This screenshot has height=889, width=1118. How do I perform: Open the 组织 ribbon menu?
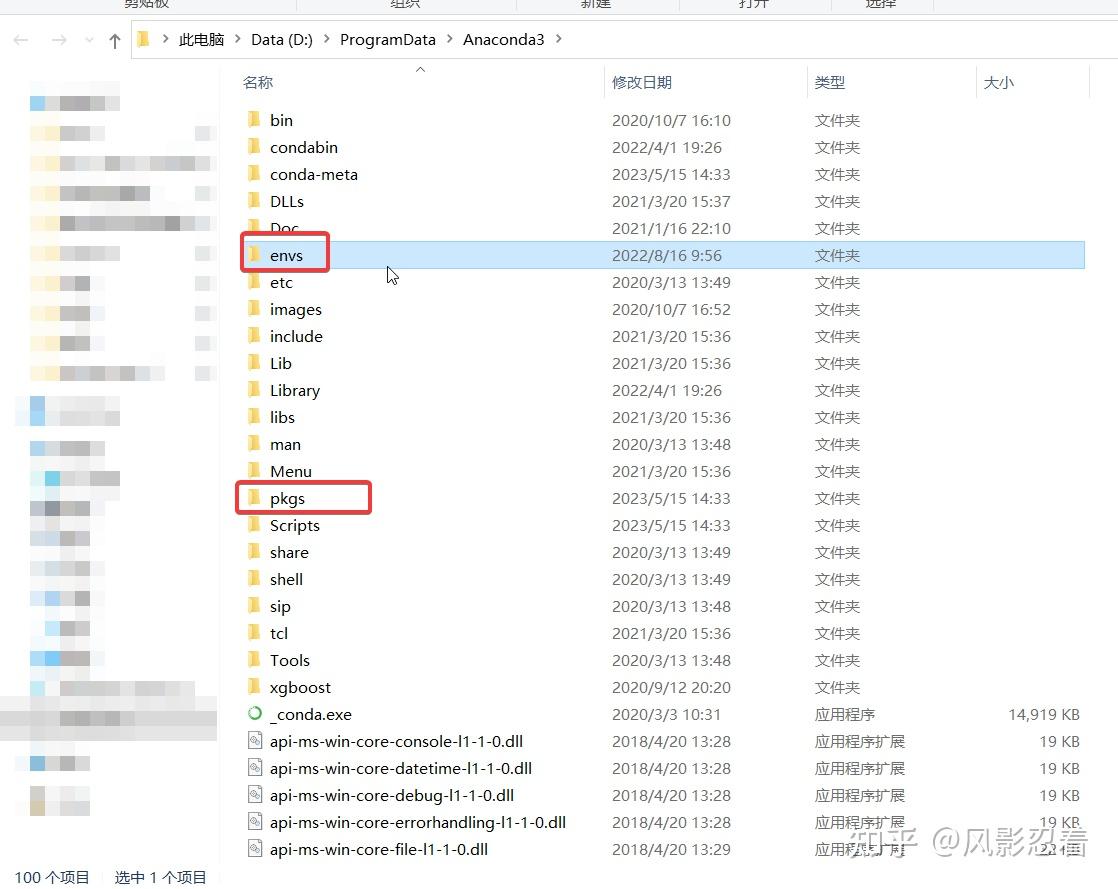[405, 5]
